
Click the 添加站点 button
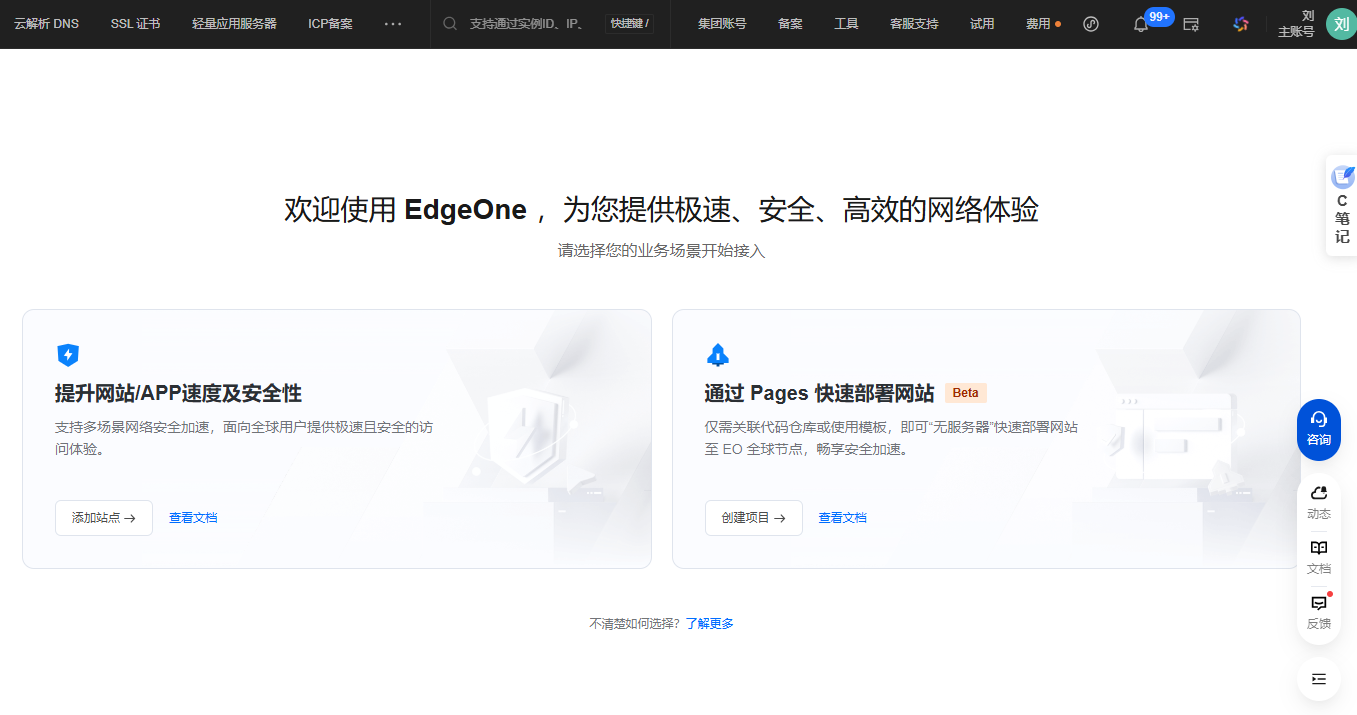pos(104,518)
